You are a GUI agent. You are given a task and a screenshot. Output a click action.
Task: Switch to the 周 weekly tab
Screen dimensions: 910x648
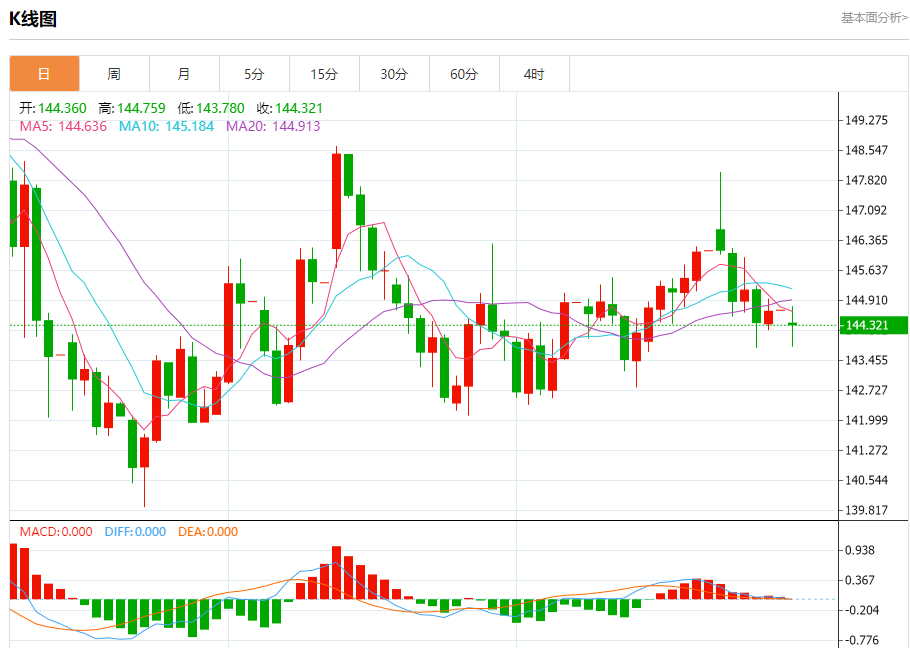pos(114,74)
